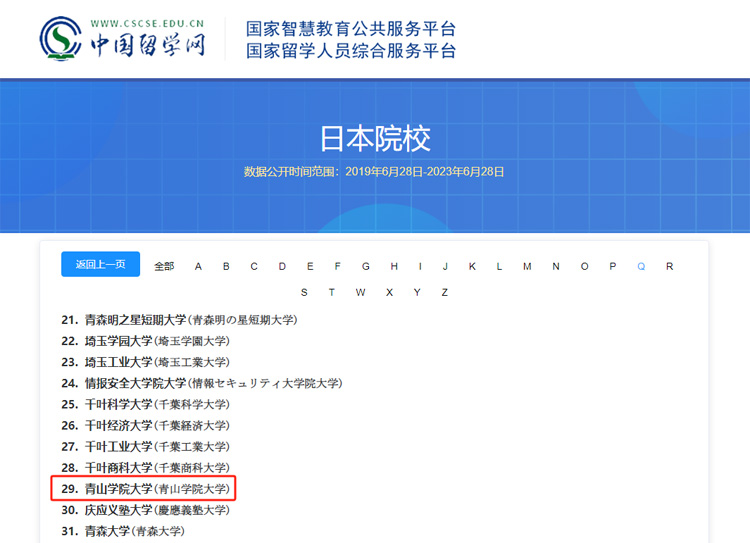Filter schools by letter B
This screenshot has width=750, height=543.
[x=226, y=266]
